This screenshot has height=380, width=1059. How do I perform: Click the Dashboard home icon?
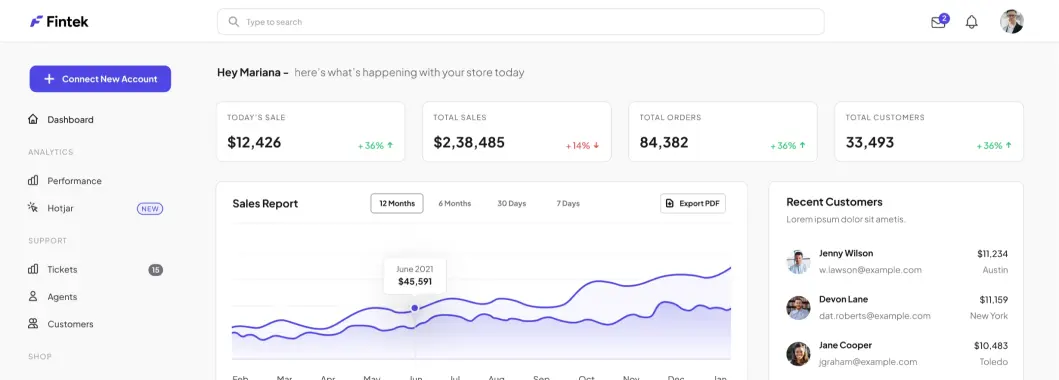(x=33, y=119)
